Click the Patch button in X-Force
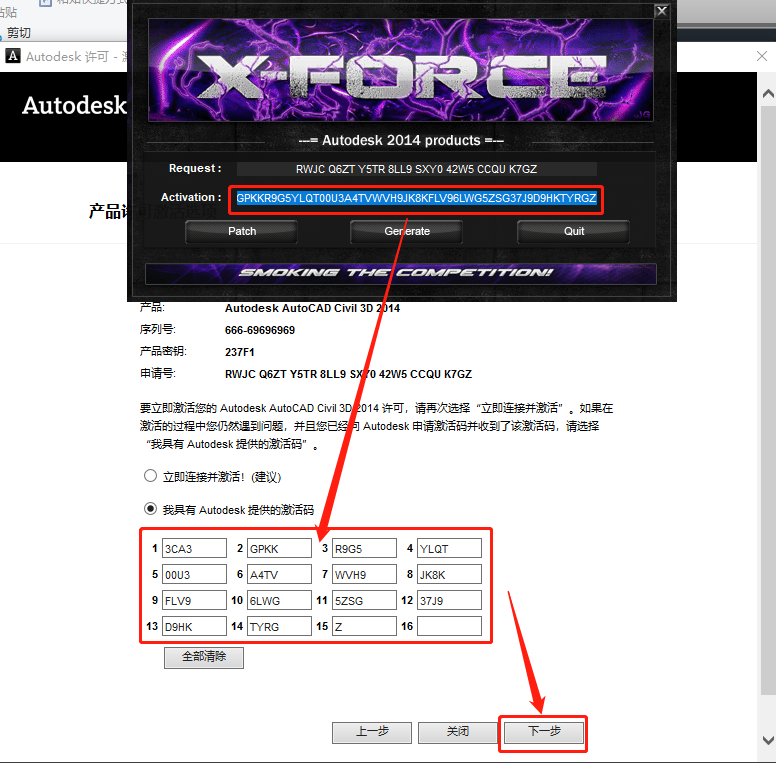Screen dimensions: 776x763 (242, 232)
